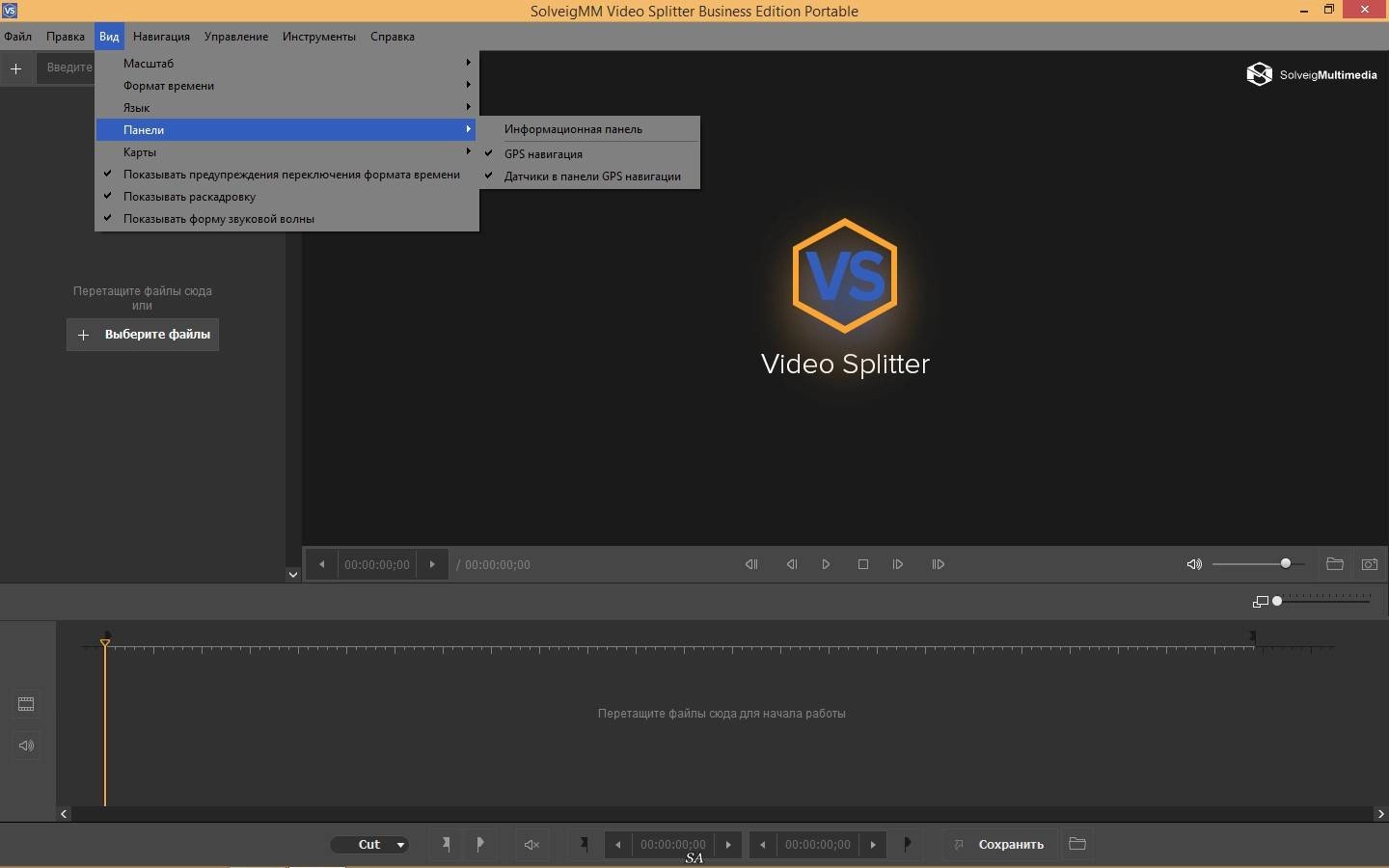
Task: Close the Вид menu
Action: [x=109, y=36]
